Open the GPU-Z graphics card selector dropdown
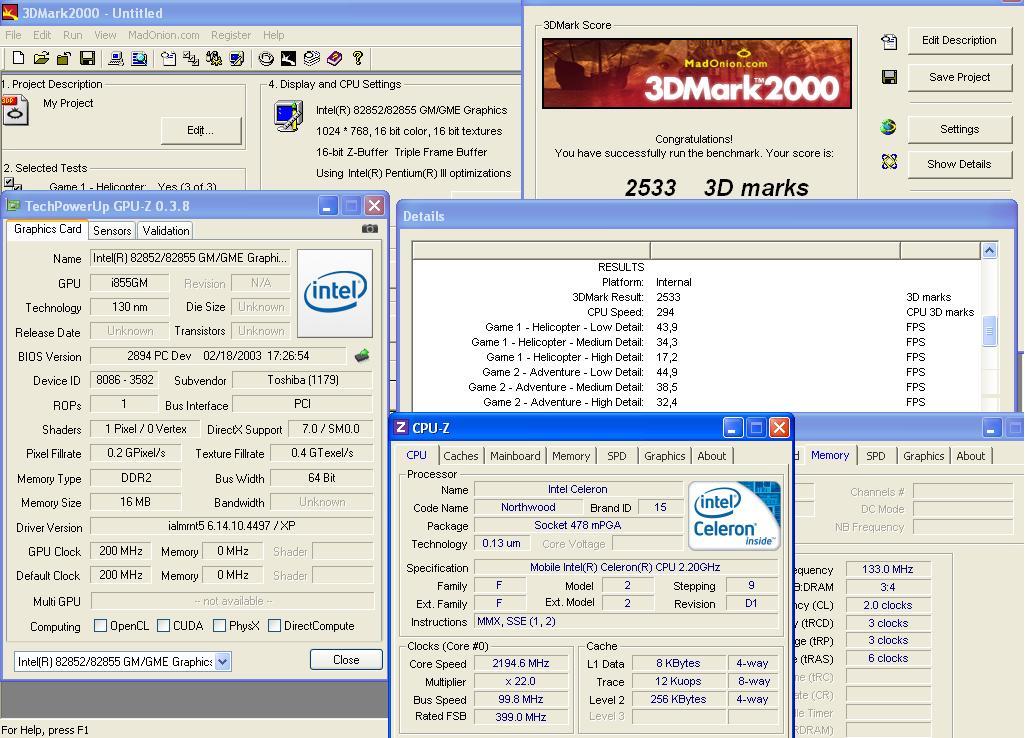 pos(222,662)
